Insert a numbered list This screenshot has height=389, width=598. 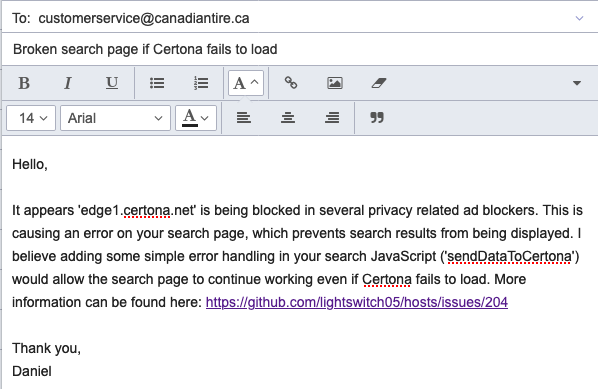[201, 83]
